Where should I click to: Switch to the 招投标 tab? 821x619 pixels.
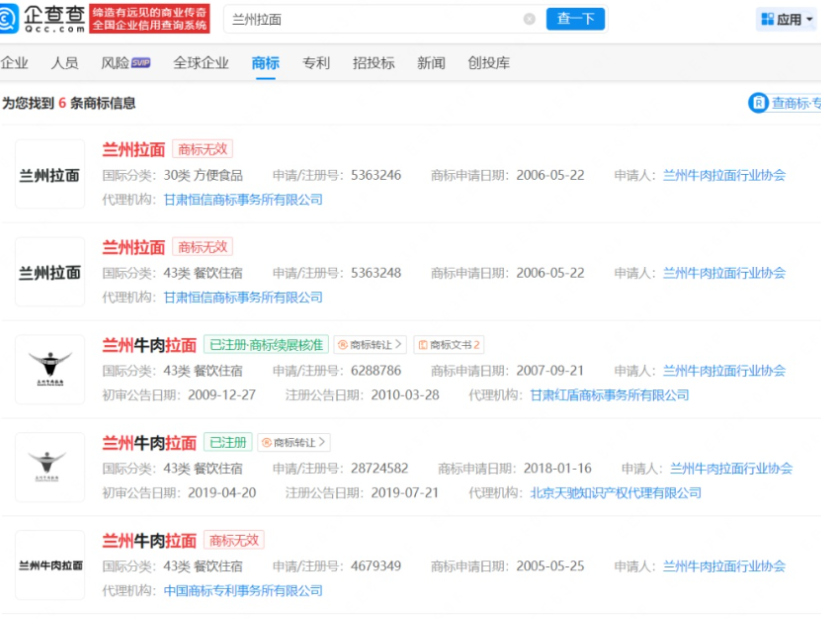click(374, 63)
